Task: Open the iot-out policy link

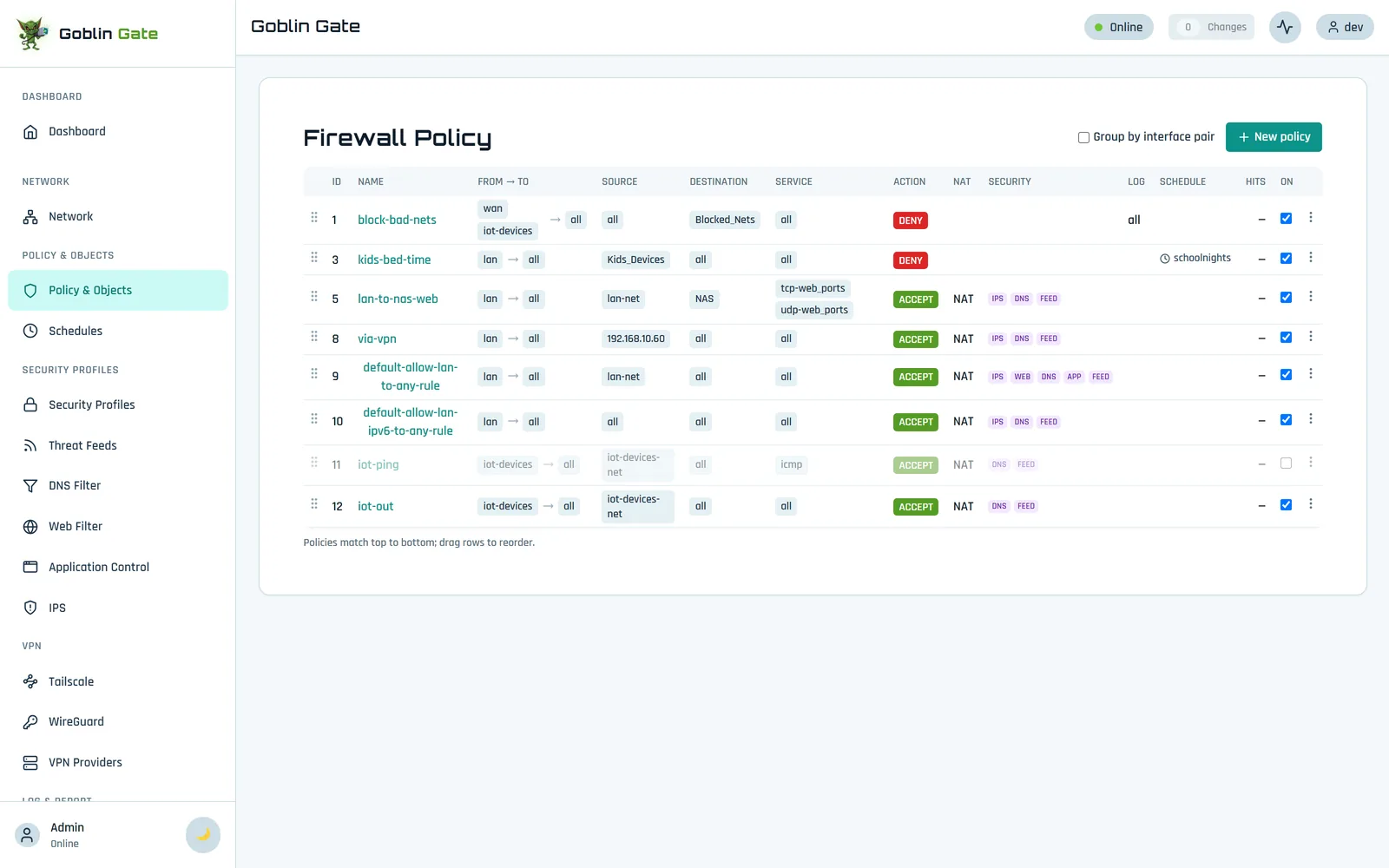Action: click(x=376, y=507)
